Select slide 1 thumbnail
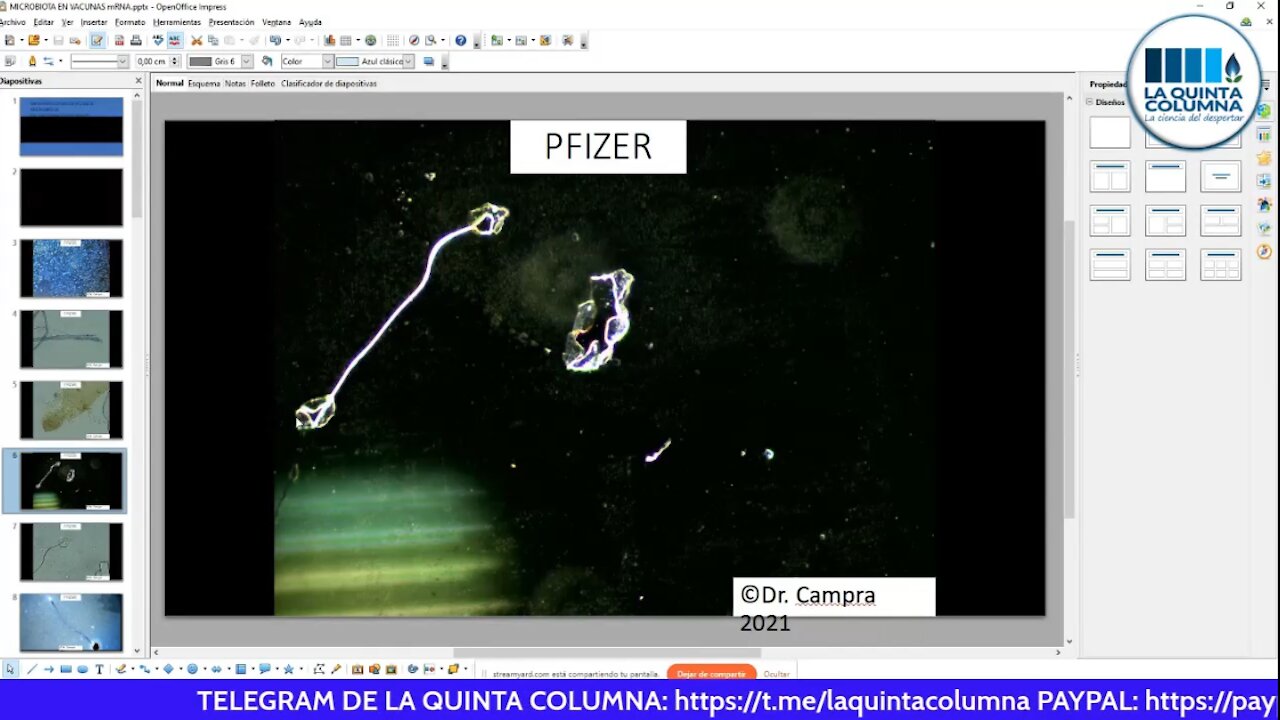This screenshot has width=1280, height=720. [71, 126]
